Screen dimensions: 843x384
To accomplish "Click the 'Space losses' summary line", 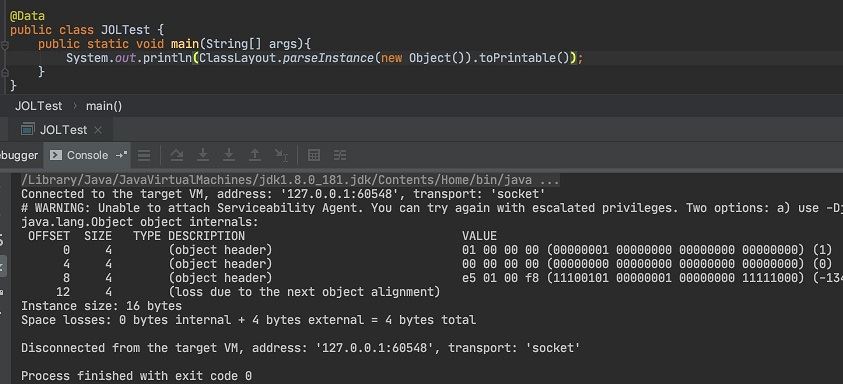I will coord(248,320).
